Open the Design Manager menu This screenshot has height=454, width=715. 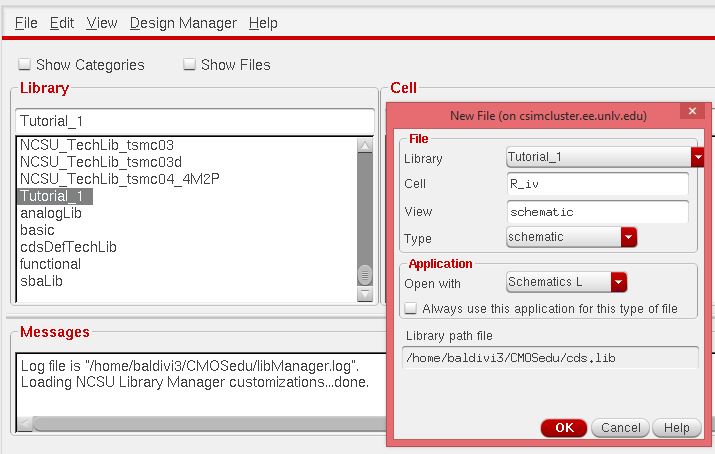pyautogui.click(x=183, y=22)
